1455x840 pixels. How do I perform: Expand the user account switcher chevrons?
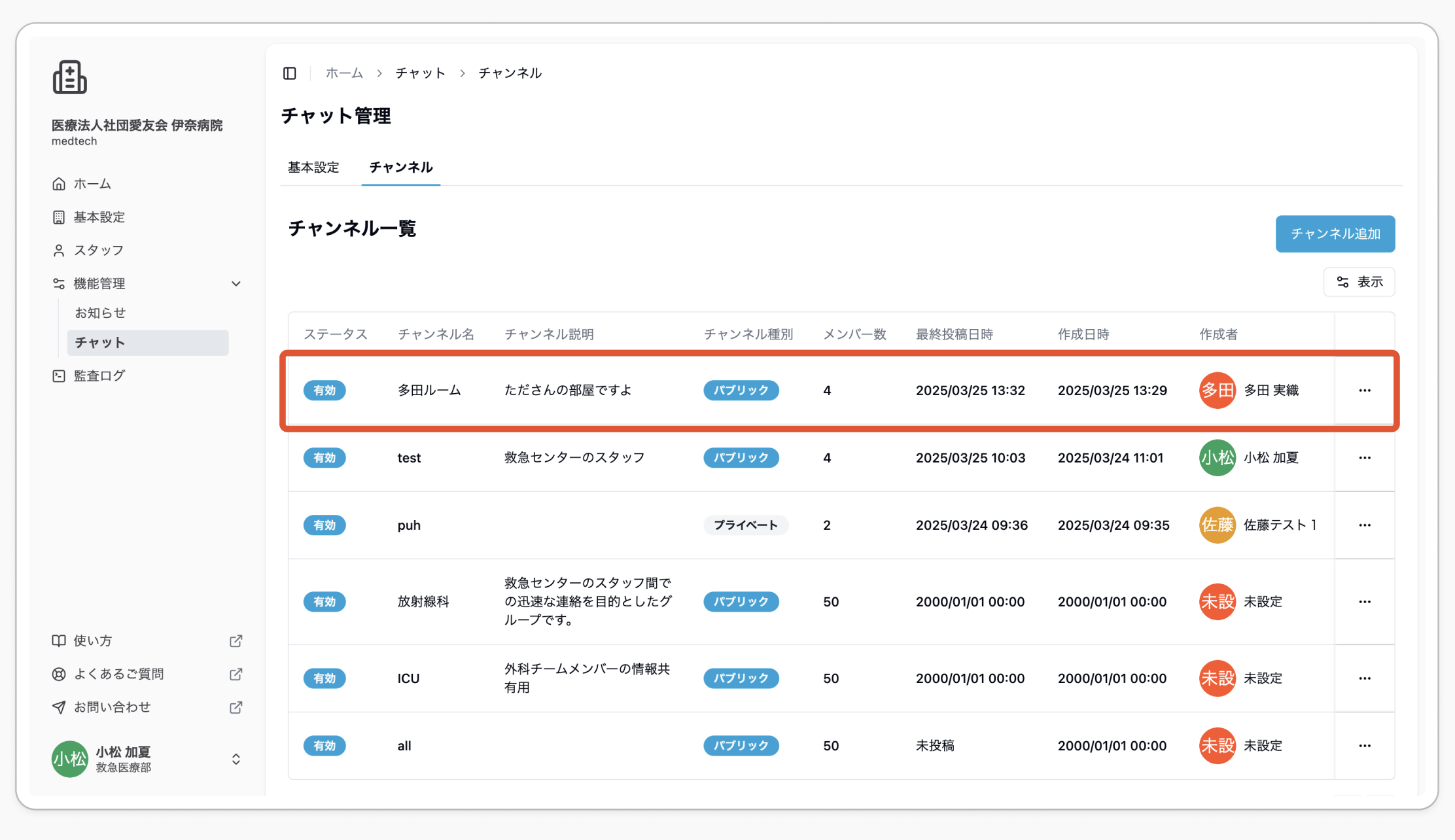click(x=236, y=759)
